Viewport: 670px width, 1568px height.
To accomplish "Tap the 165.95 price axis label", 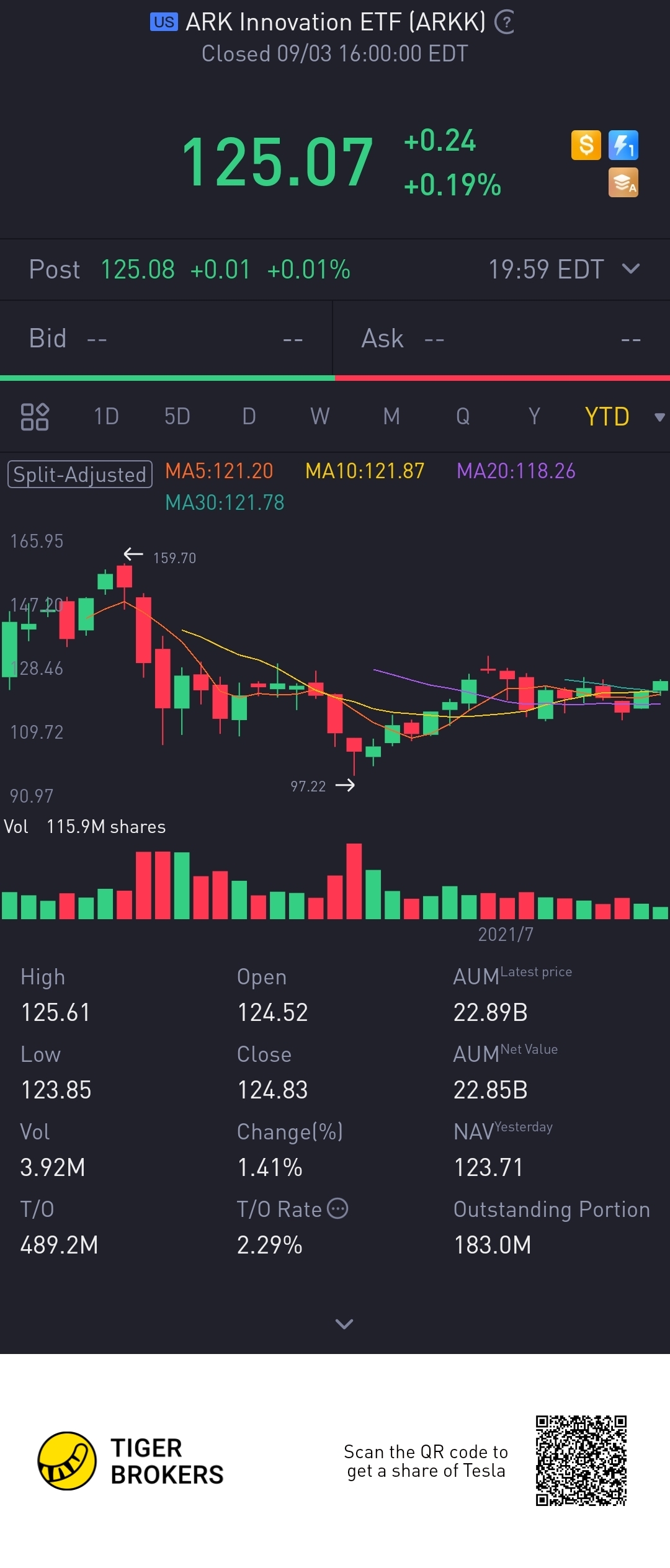I will [x=37, y=541].
